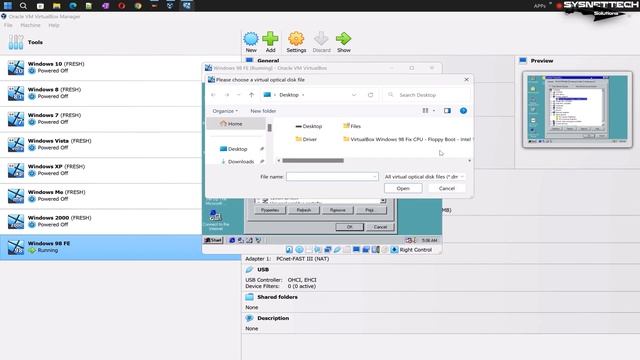
Task: Close the choose optical disk file dialog
Action: [467, 80]
